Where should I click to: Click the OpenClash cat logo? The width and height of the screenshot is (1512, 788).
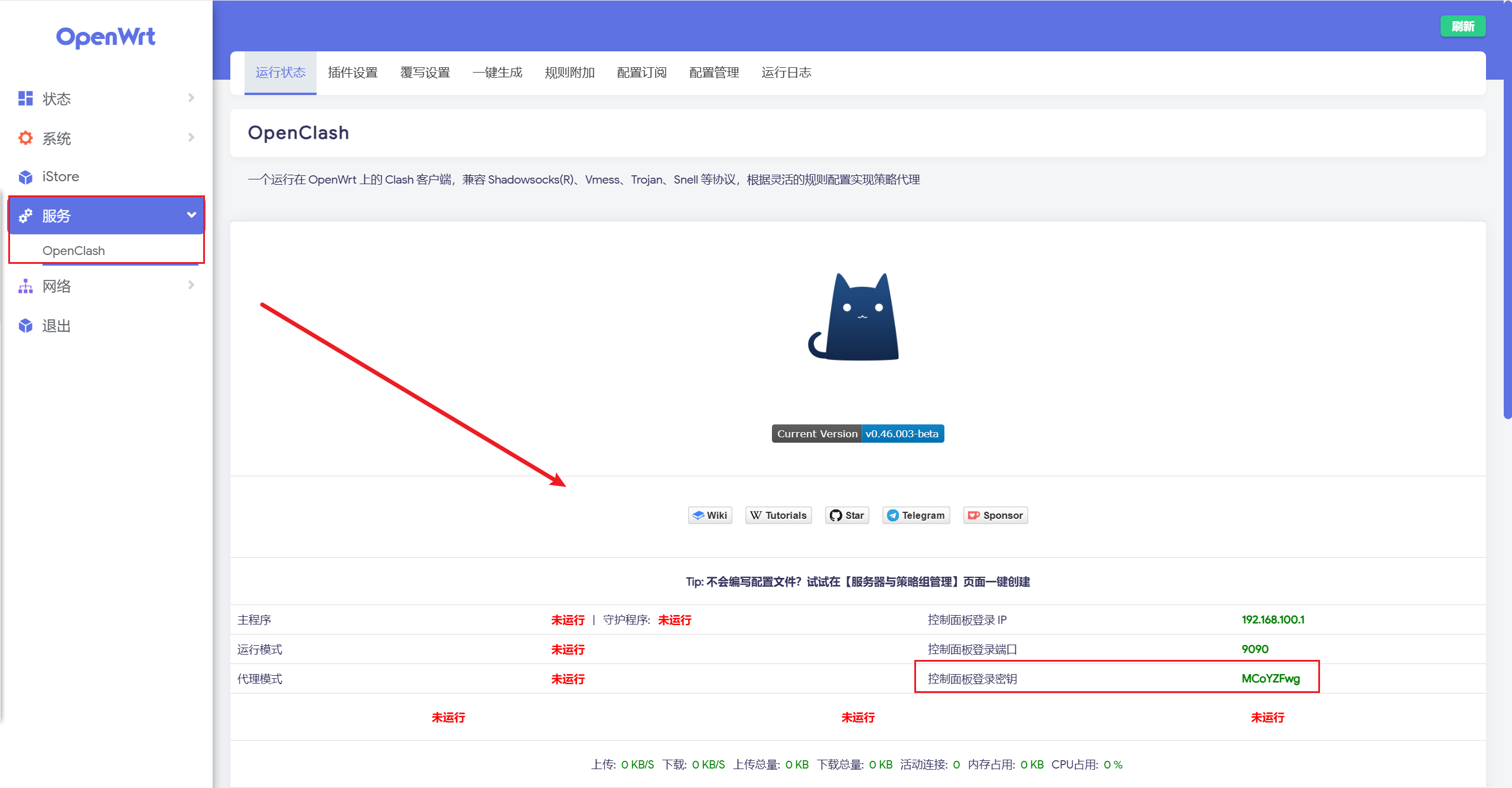(x=853, y=316)
